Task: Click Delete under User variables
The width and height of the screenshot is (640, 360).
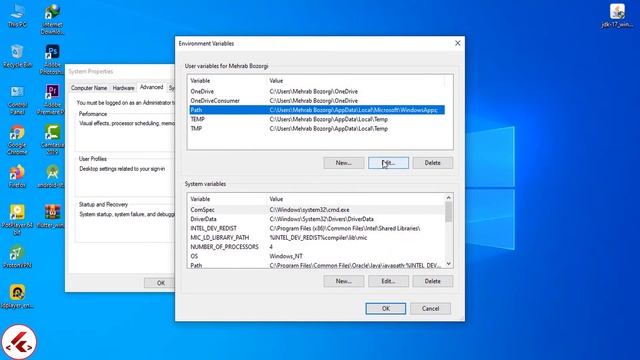Action: 433,163
